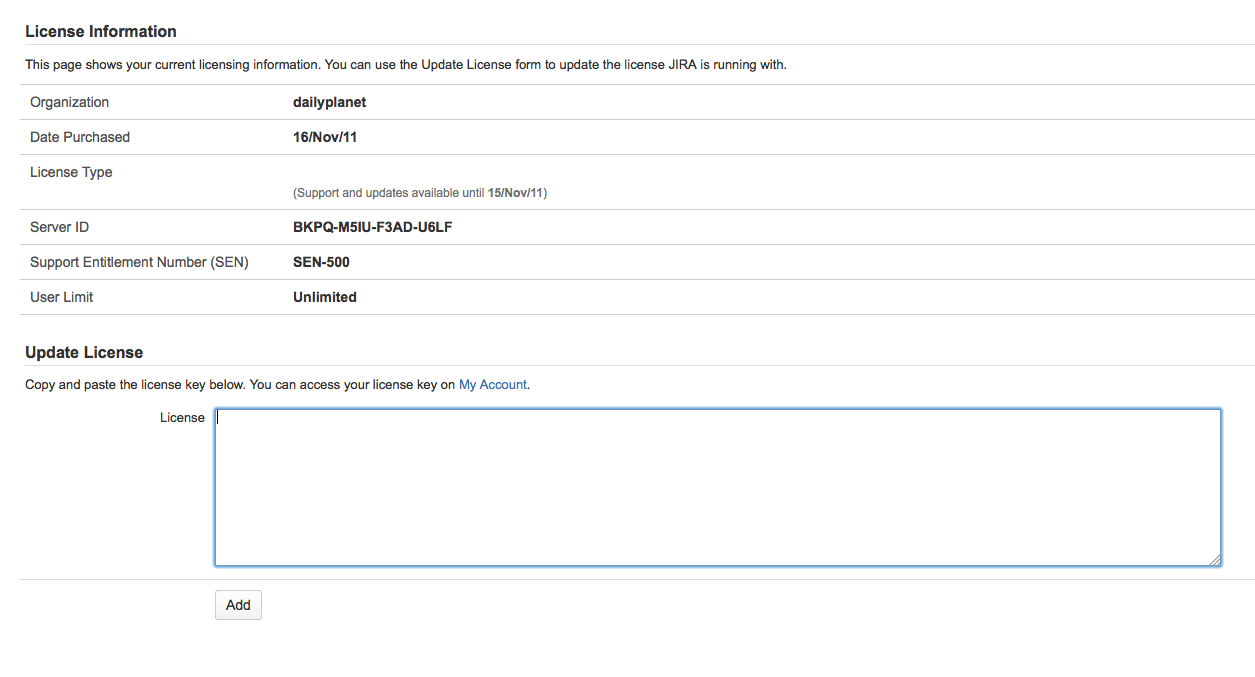This screenshot has width=1255, height=677.
Task: Click the License field label
Action: click(182, 418)
